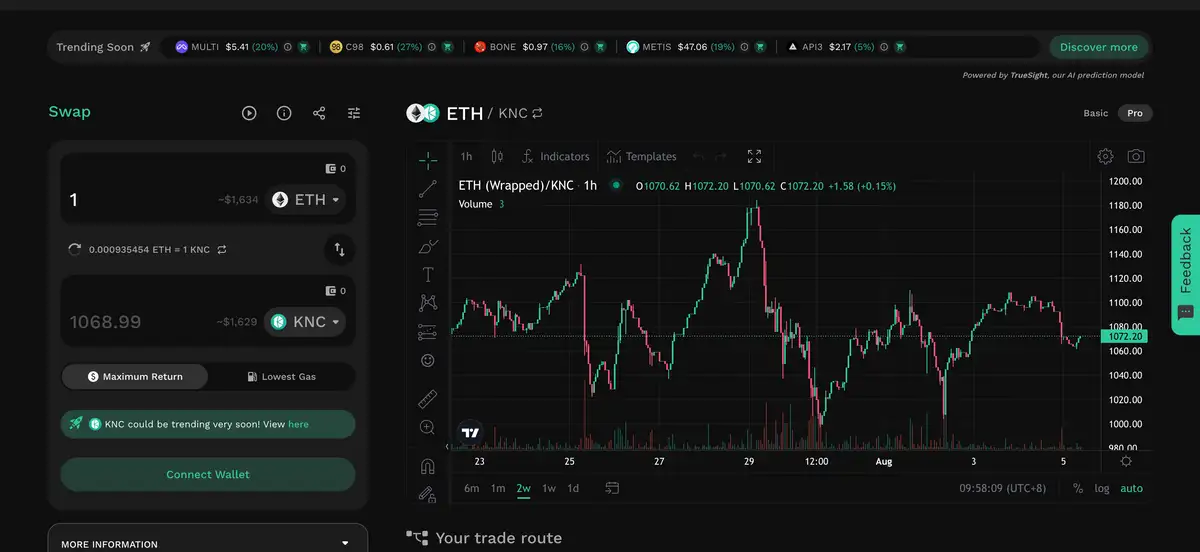The image size is (1200, 552).
Task: Click the chart snapshot camera icon
Action: 1136,157
